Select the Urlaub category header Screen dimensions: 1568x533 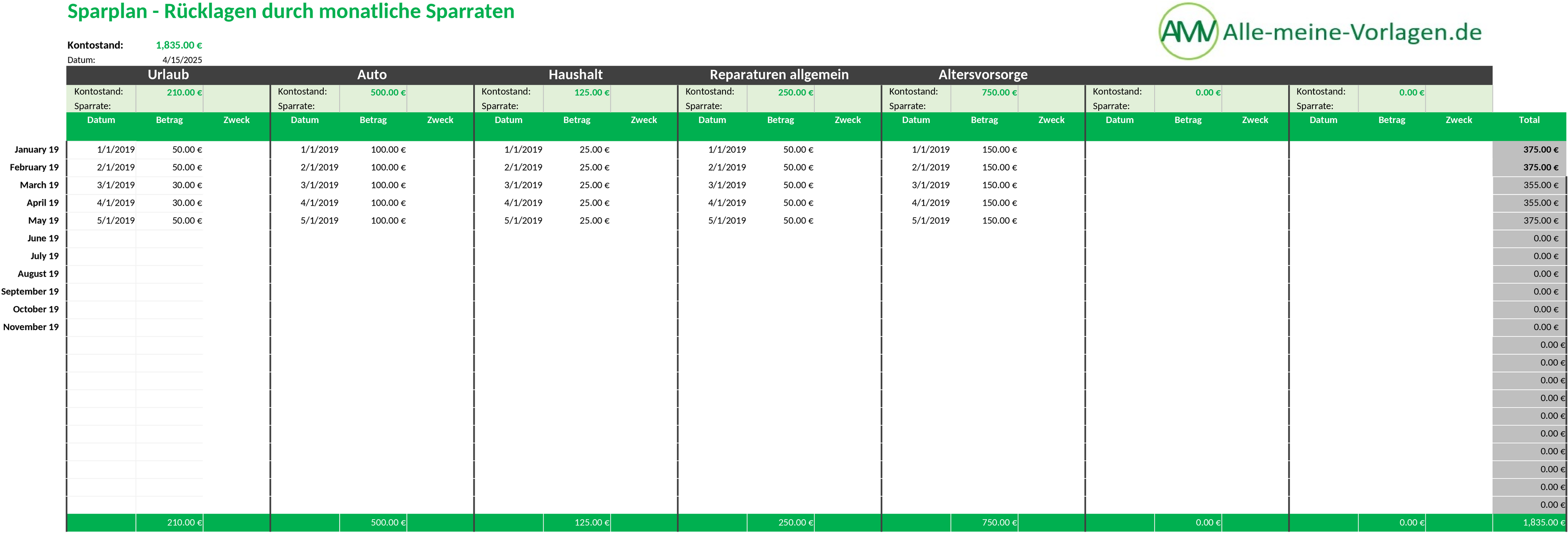168,74
